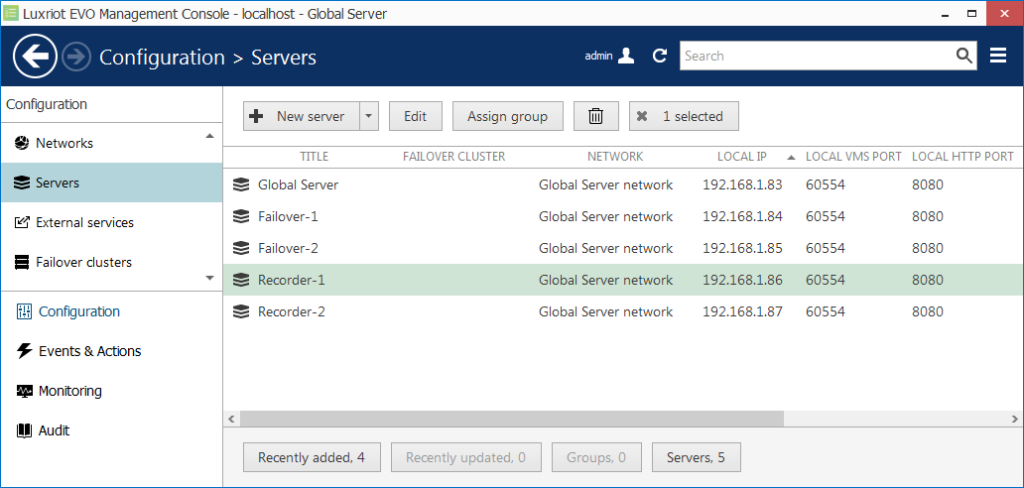
Task: Select the Global Server title text
Action: [298, 185]
